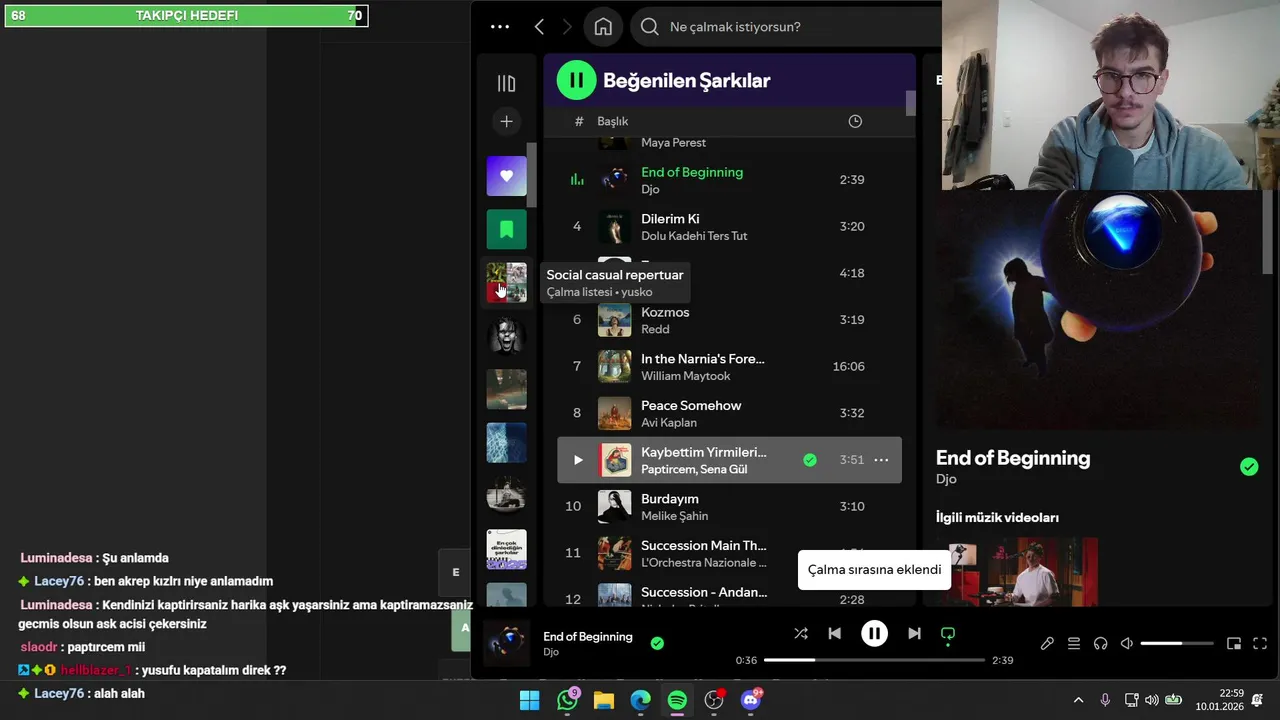Mute the Spotify volume
Image resolution: width=1280 pixels, height=720 pixels.
click(x=1127, y=644)
